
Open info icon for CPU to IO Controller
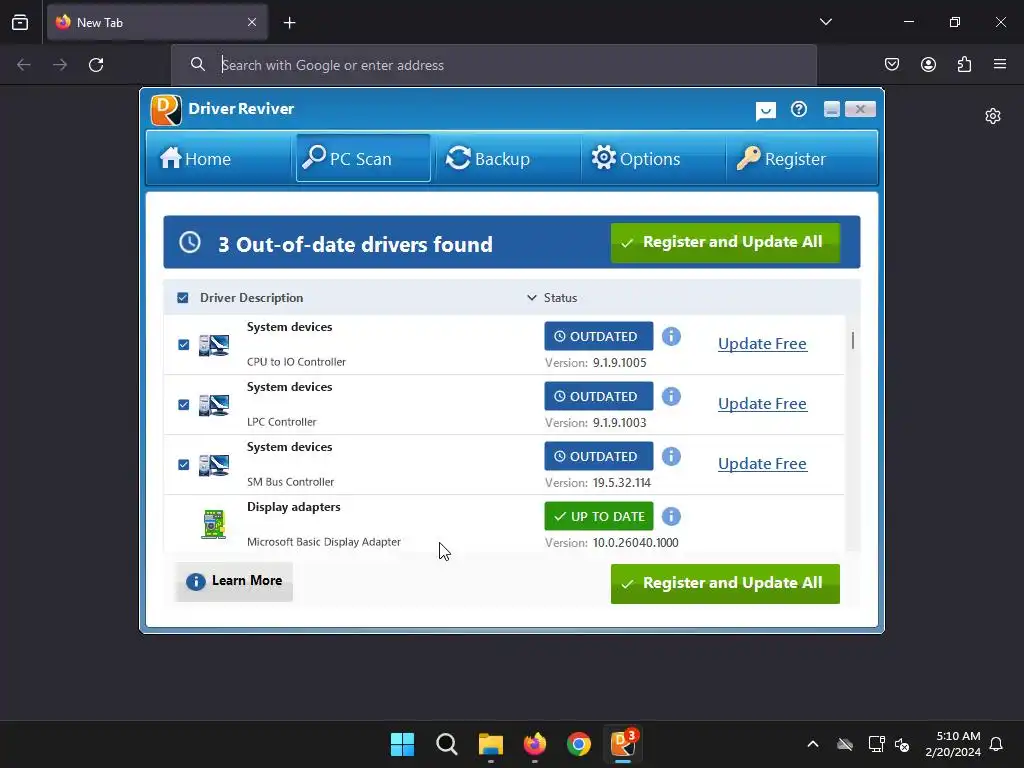tap(671, 336)
